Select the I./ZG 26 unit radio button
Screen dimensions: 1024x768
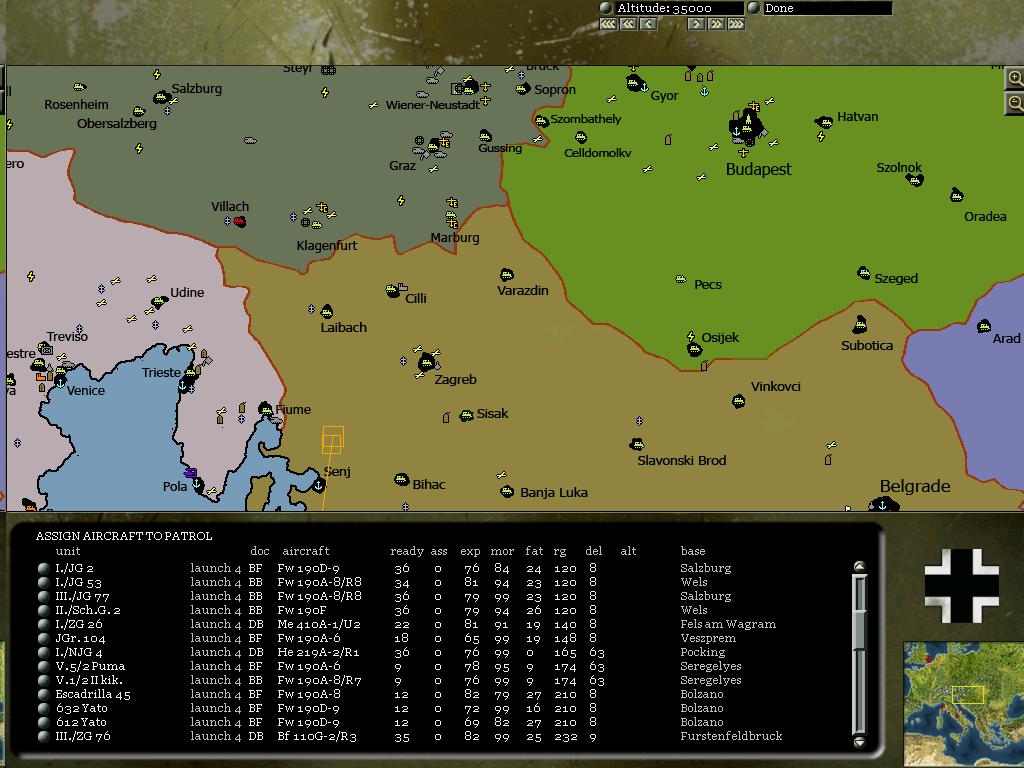[44, 624]
